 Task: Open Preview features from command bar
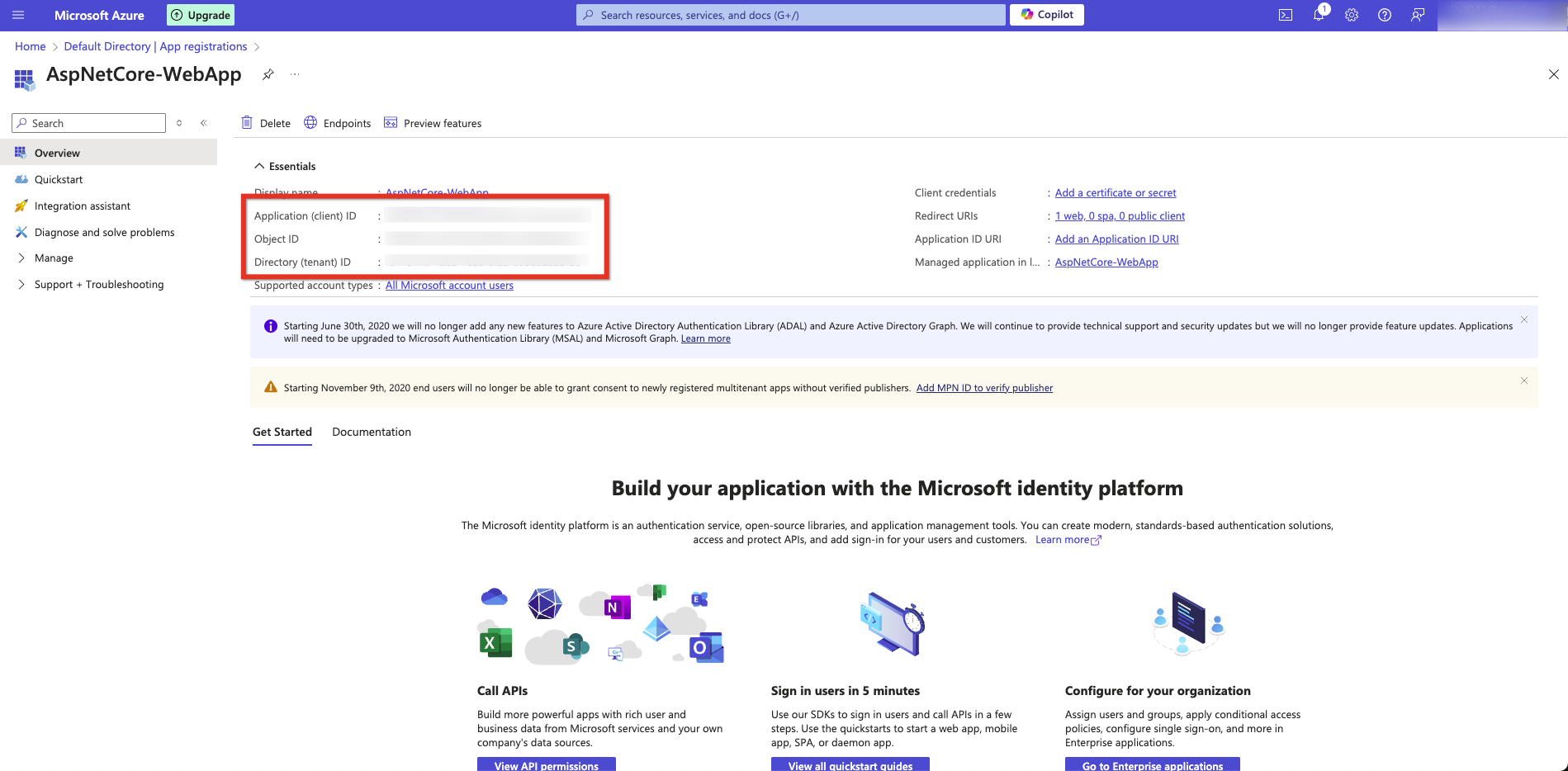click(433, 123)
